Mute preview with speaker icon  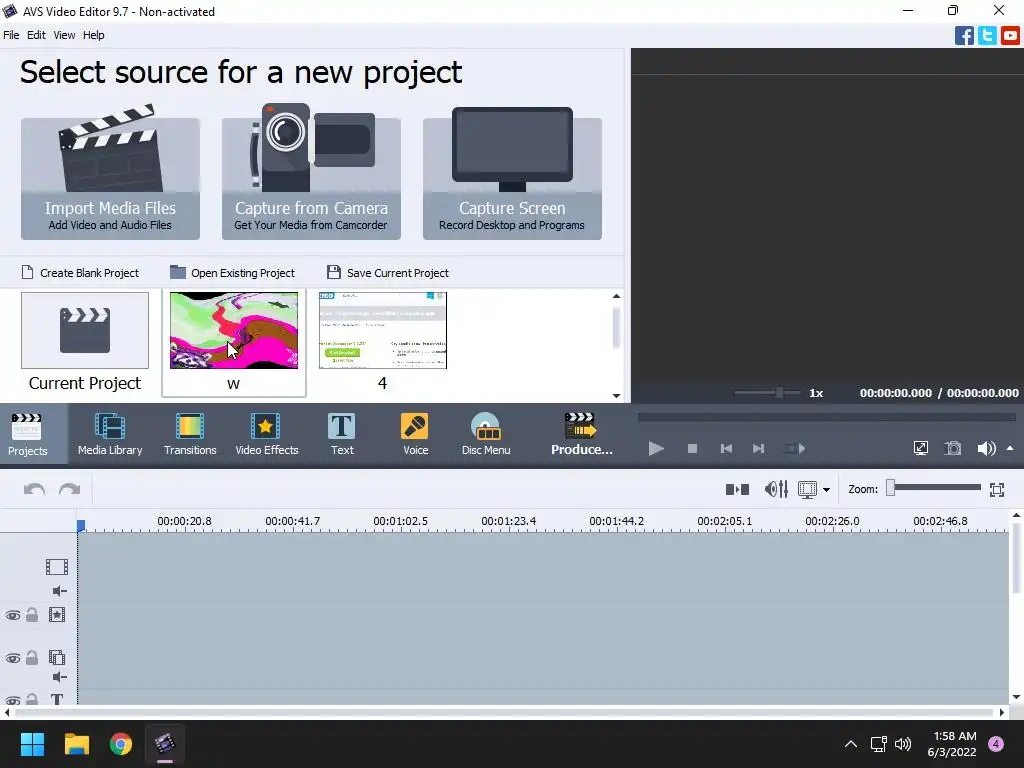click(986, 448)
